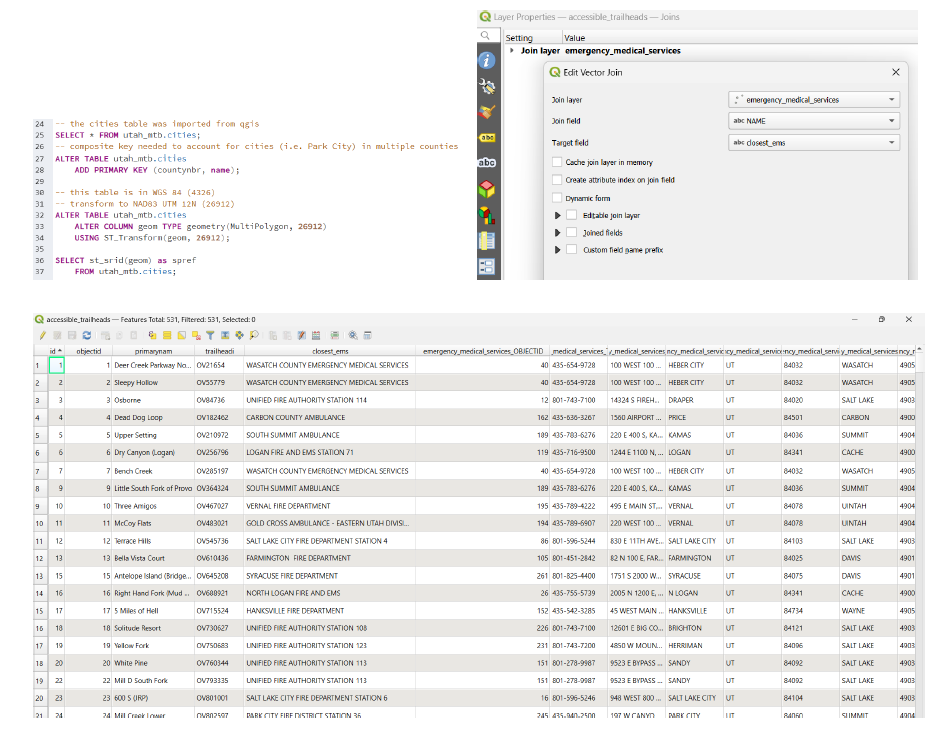The image size is (937, 737).
Task: Reload the attribute table
Action: point(87,335)
